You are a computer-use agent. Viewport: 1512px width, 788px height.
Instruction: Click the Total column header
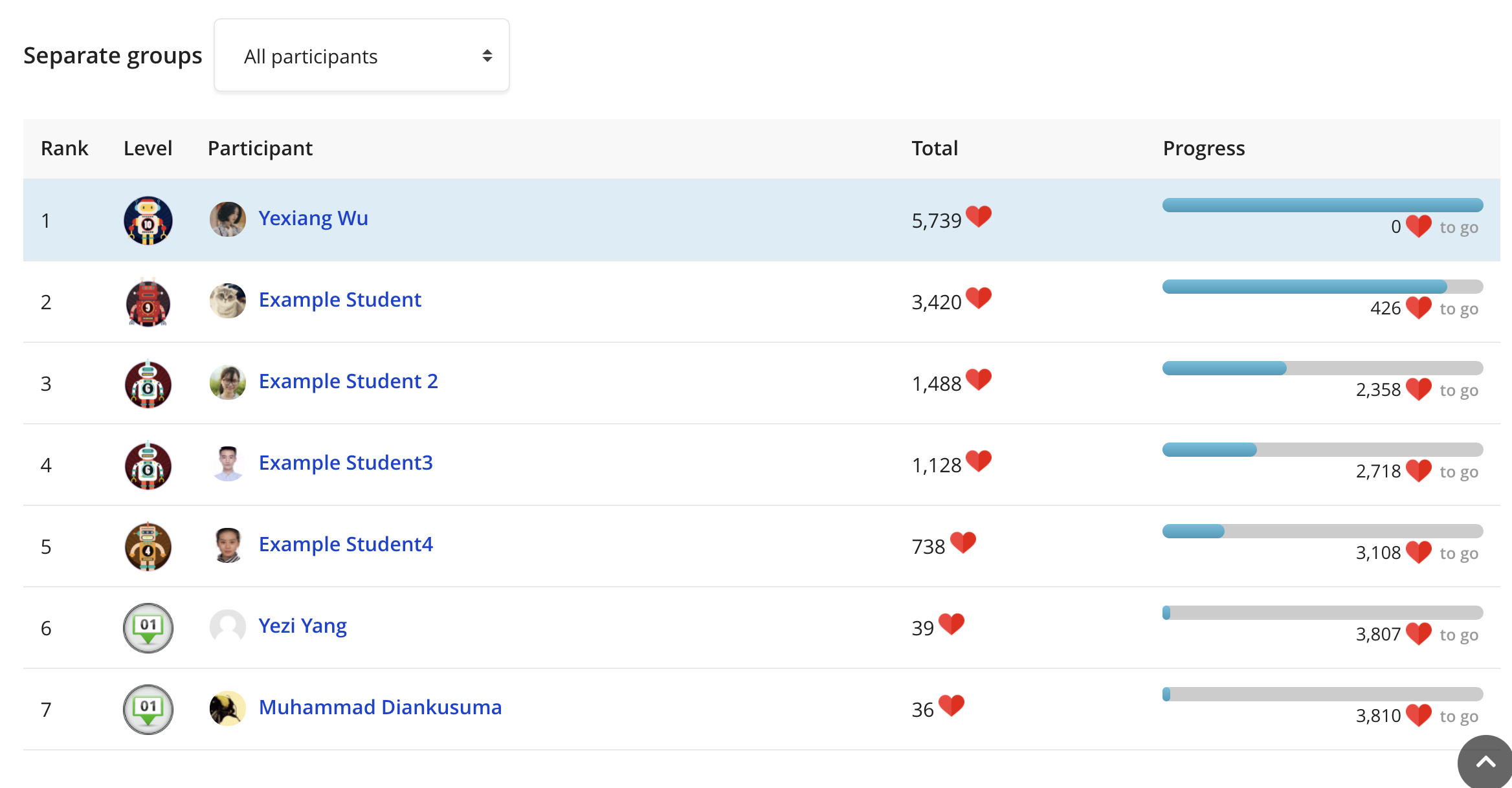935,148
